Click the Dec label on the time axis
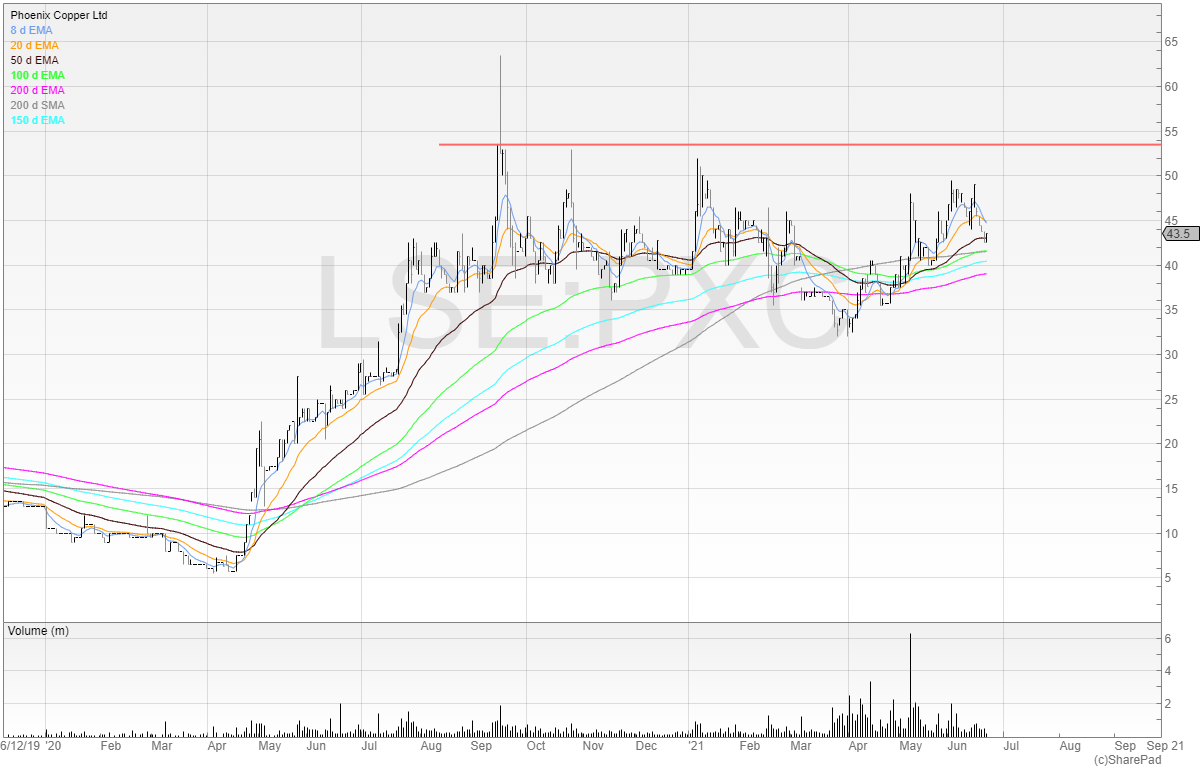This screenshot has height=768, width=1200. coord(646,746)
